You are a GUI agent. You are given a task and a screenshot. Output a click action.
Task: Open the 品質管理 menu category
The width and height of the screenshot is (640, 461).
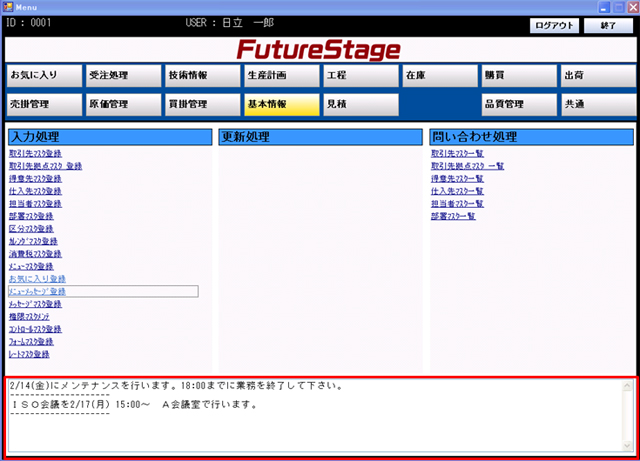click(519, 105)
